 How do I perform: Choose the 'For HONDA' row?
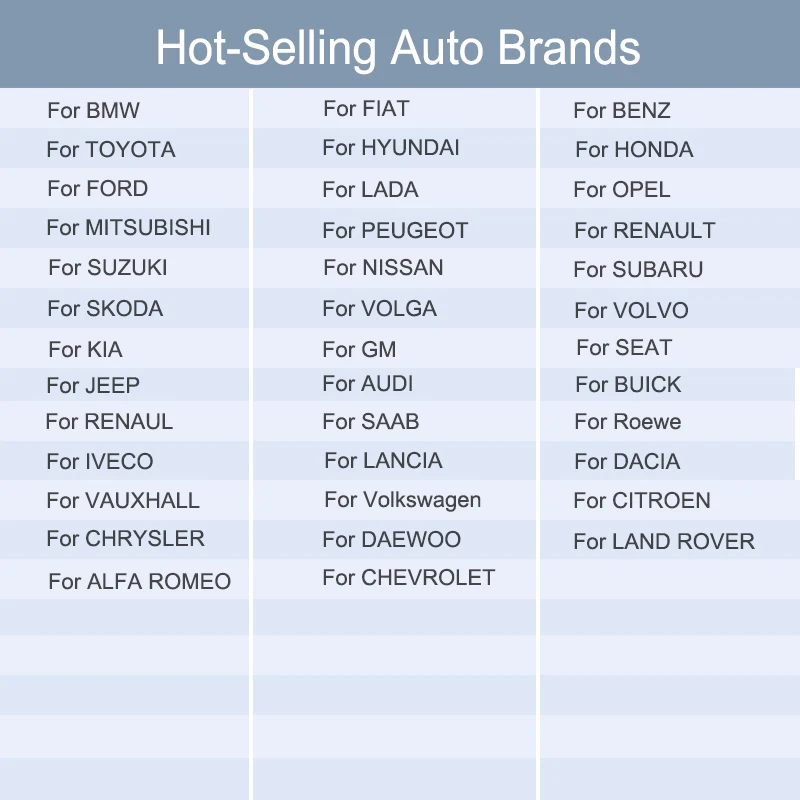pyautogui.click(x=634, y=150)
